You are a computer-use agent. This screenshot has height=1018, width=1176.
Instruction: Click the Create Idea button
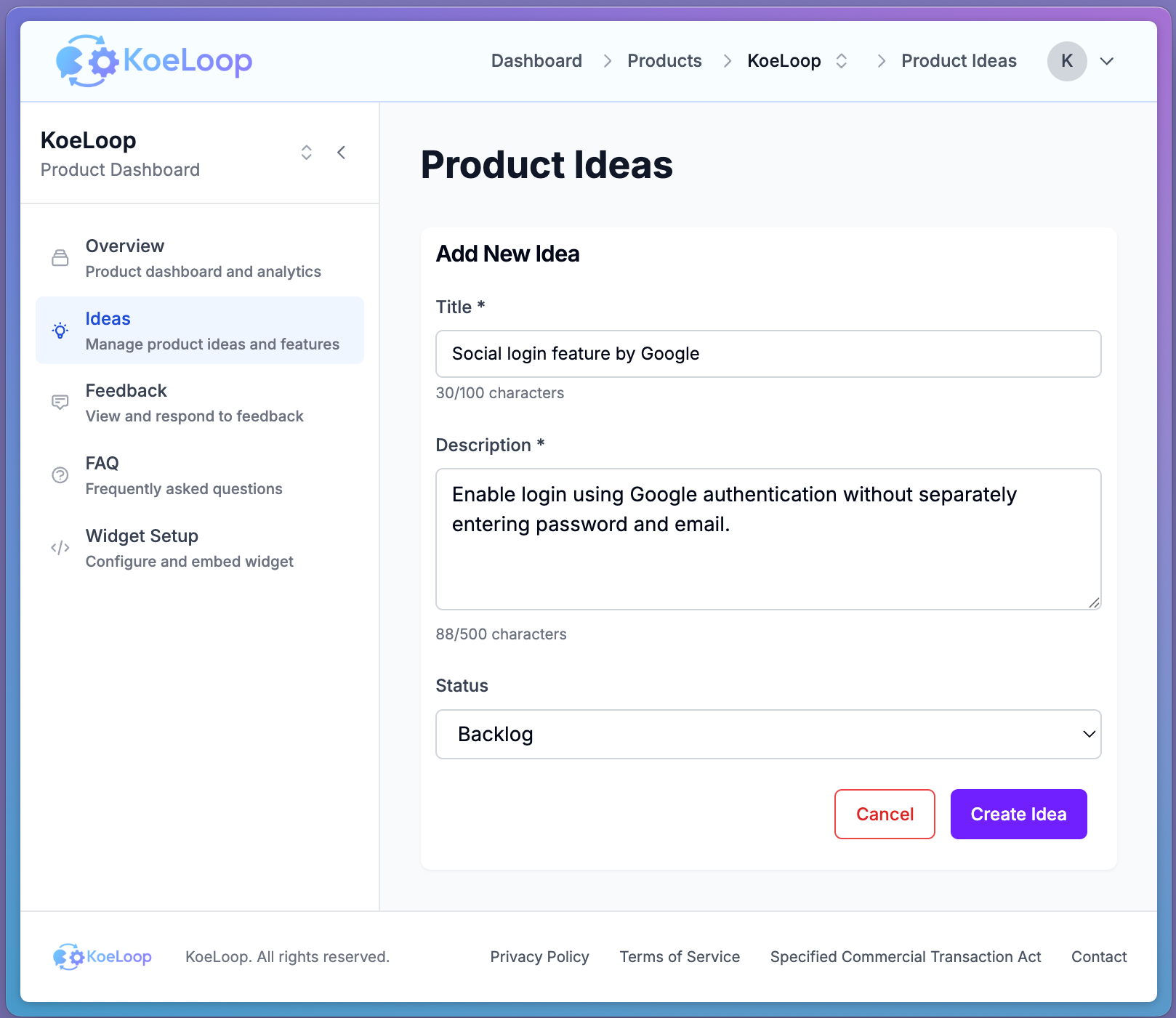pyautogui.click(x=1018, y=814)
